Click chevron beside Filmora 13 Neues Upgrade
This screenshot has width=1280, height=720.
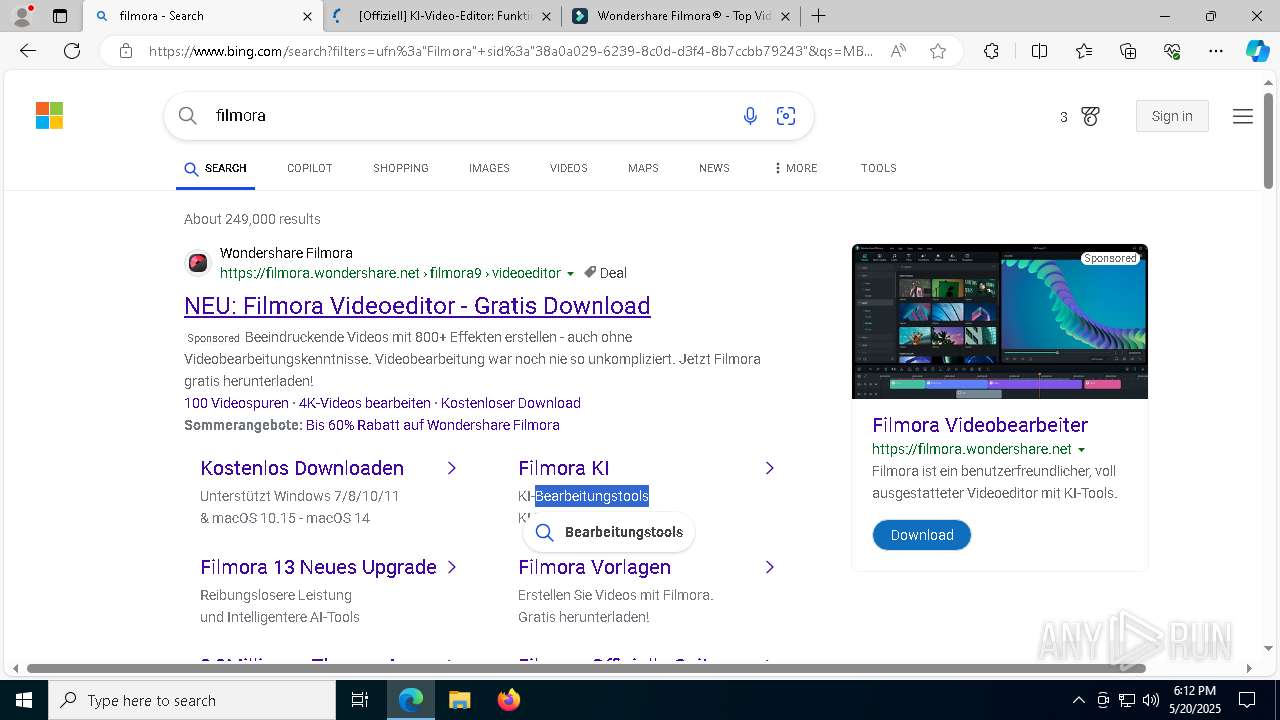click(x=452, y=567)
